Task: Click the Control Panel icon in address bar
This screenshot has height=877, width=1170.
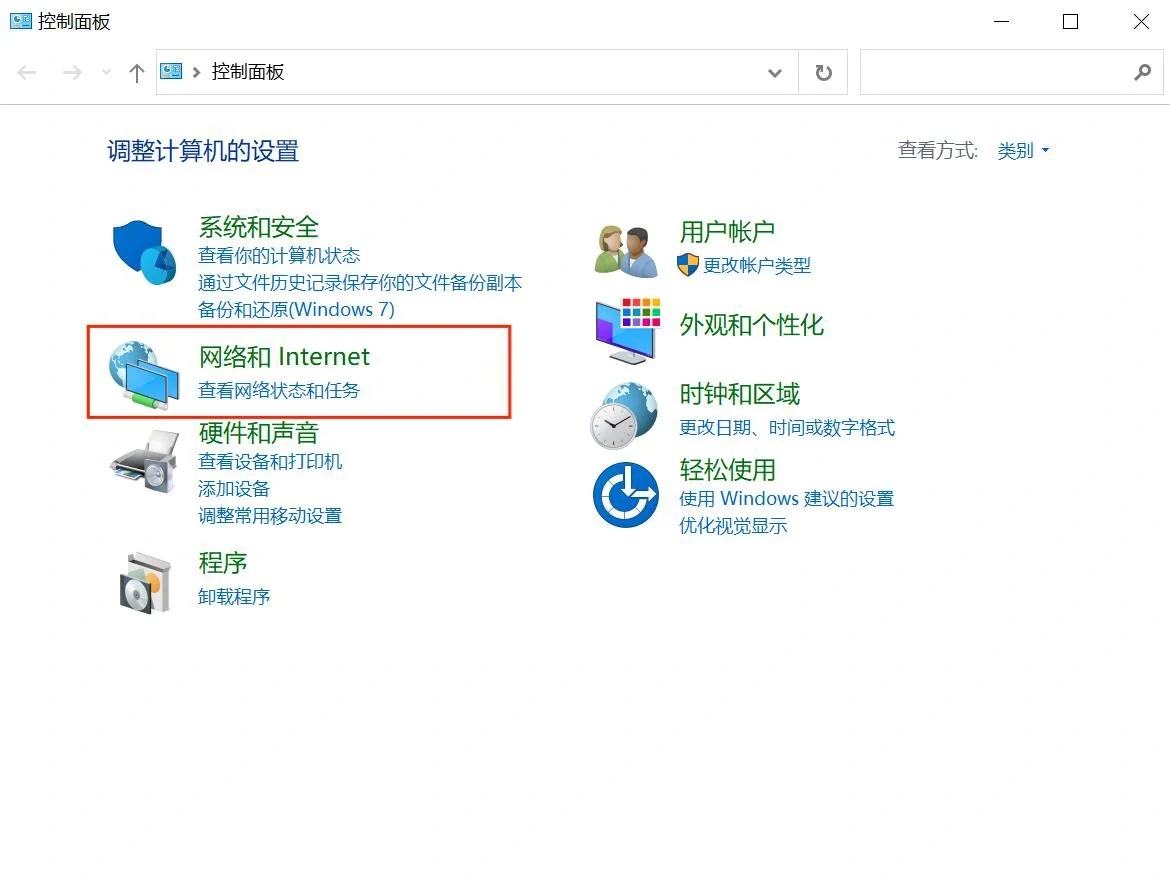Action: 170,71
